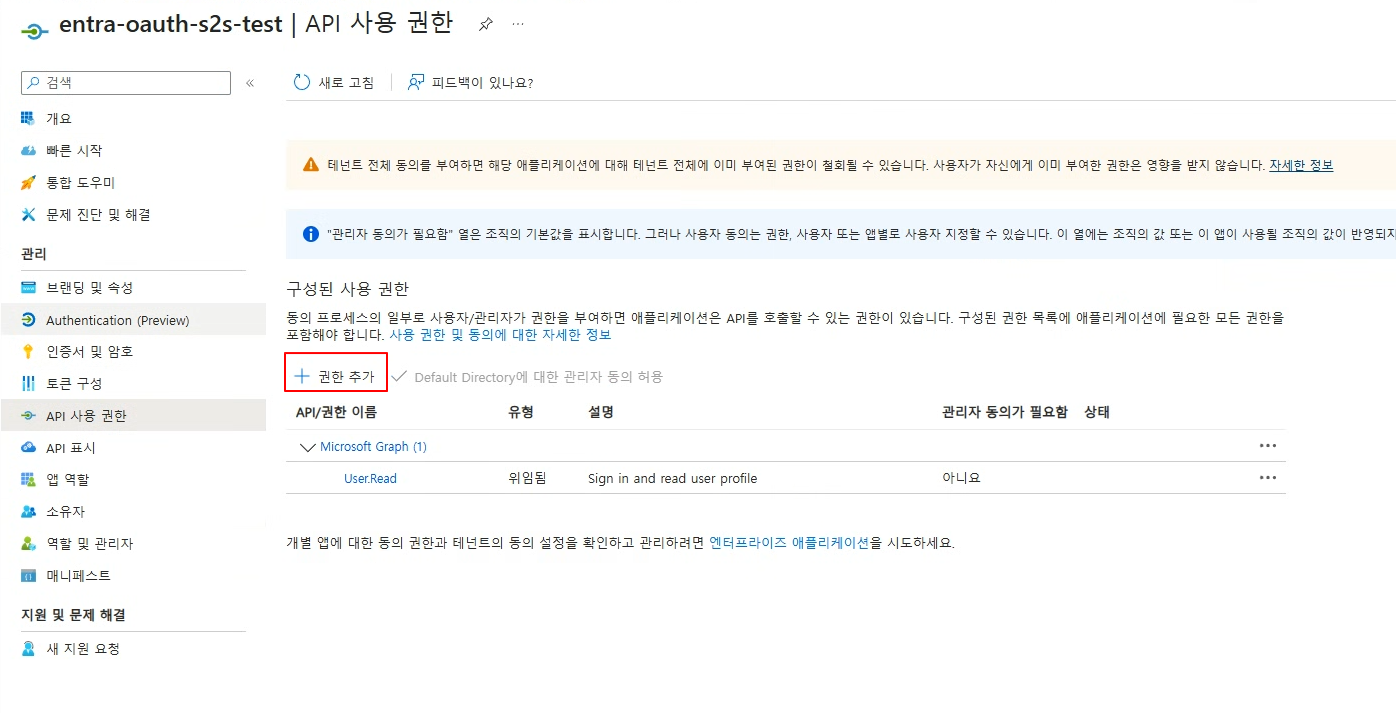The image size is (1396, 713).
Task: Click the pin icon beside the page title
Action: click(x=486, y=24)
